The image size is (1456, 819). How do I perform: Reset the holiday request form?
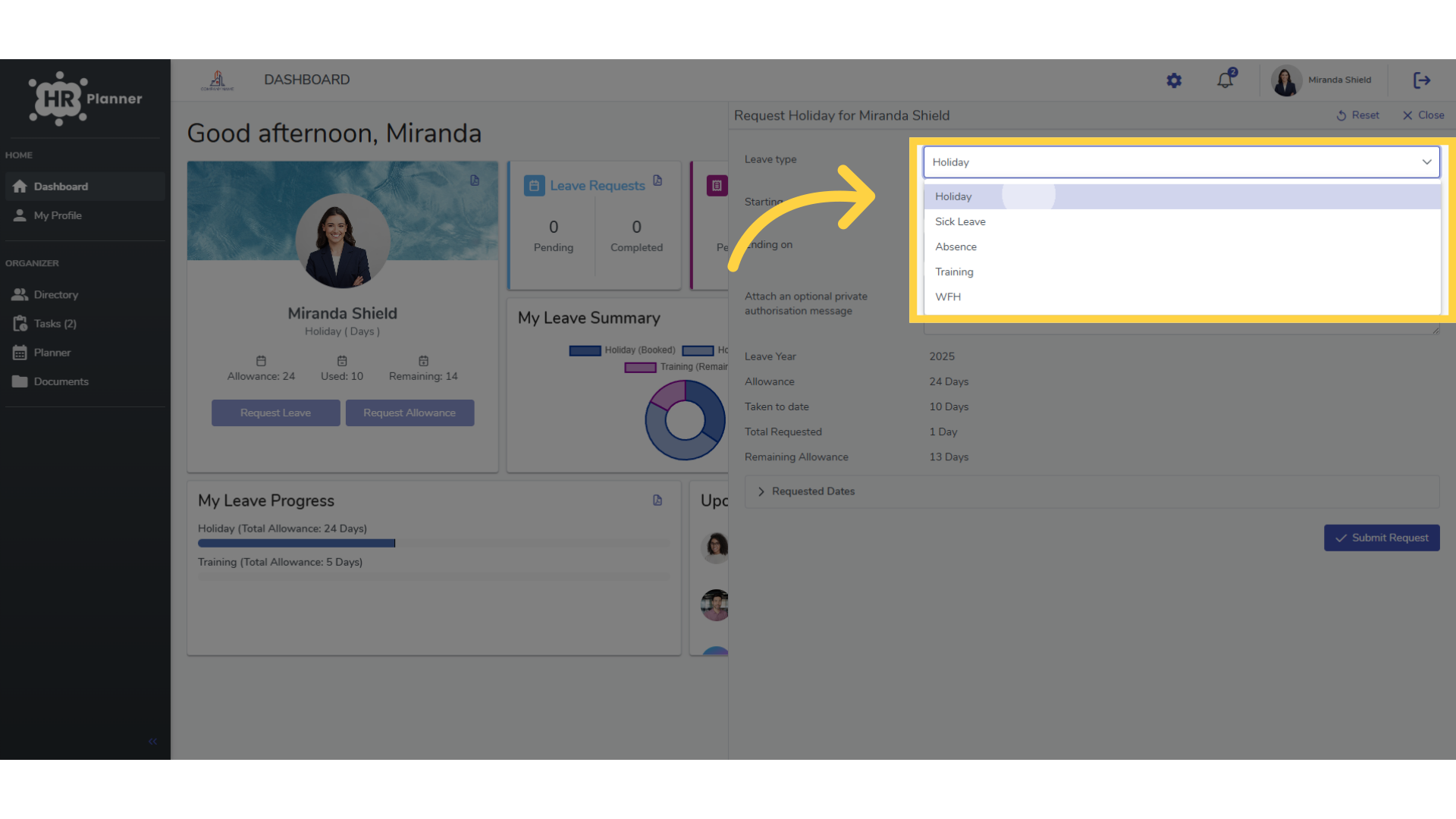(1357, 115)
